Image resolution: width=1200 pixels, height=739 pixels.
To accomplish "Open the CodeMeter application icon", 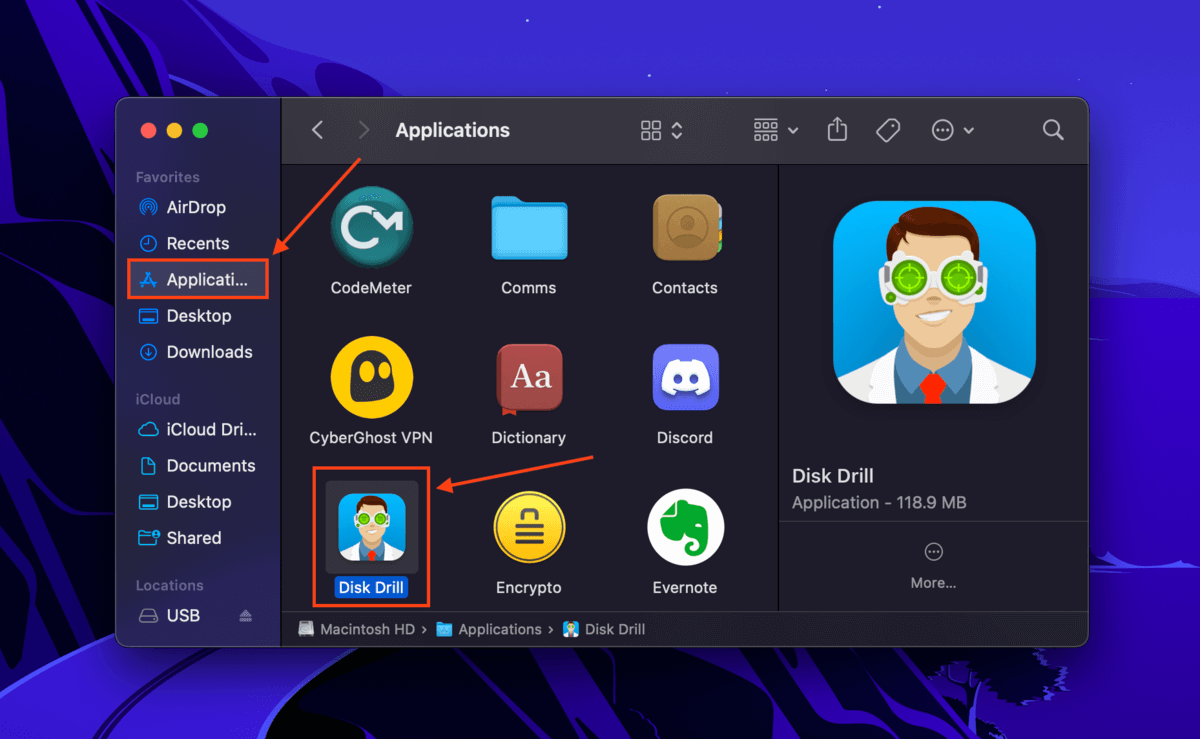I will pos(372,227).
